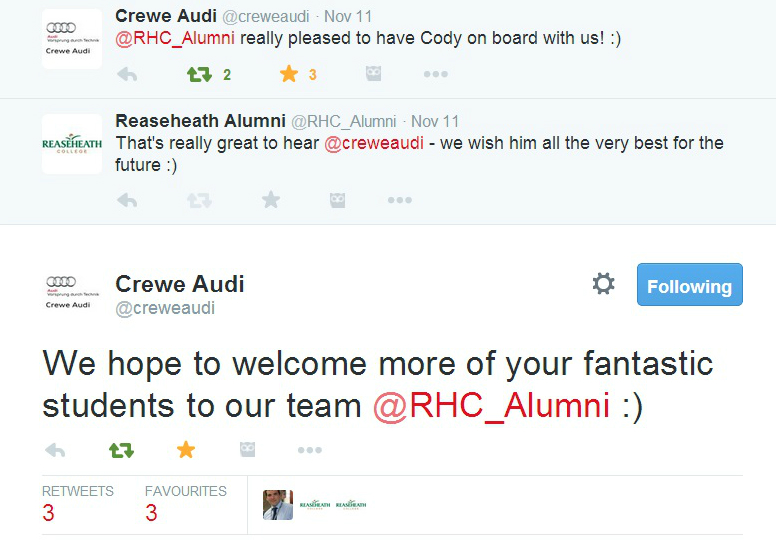Viewport: 776px width, 556px height.
Task: Undo retweet on main Crewe Audi tweet
Action: click(x=121, y=450)
